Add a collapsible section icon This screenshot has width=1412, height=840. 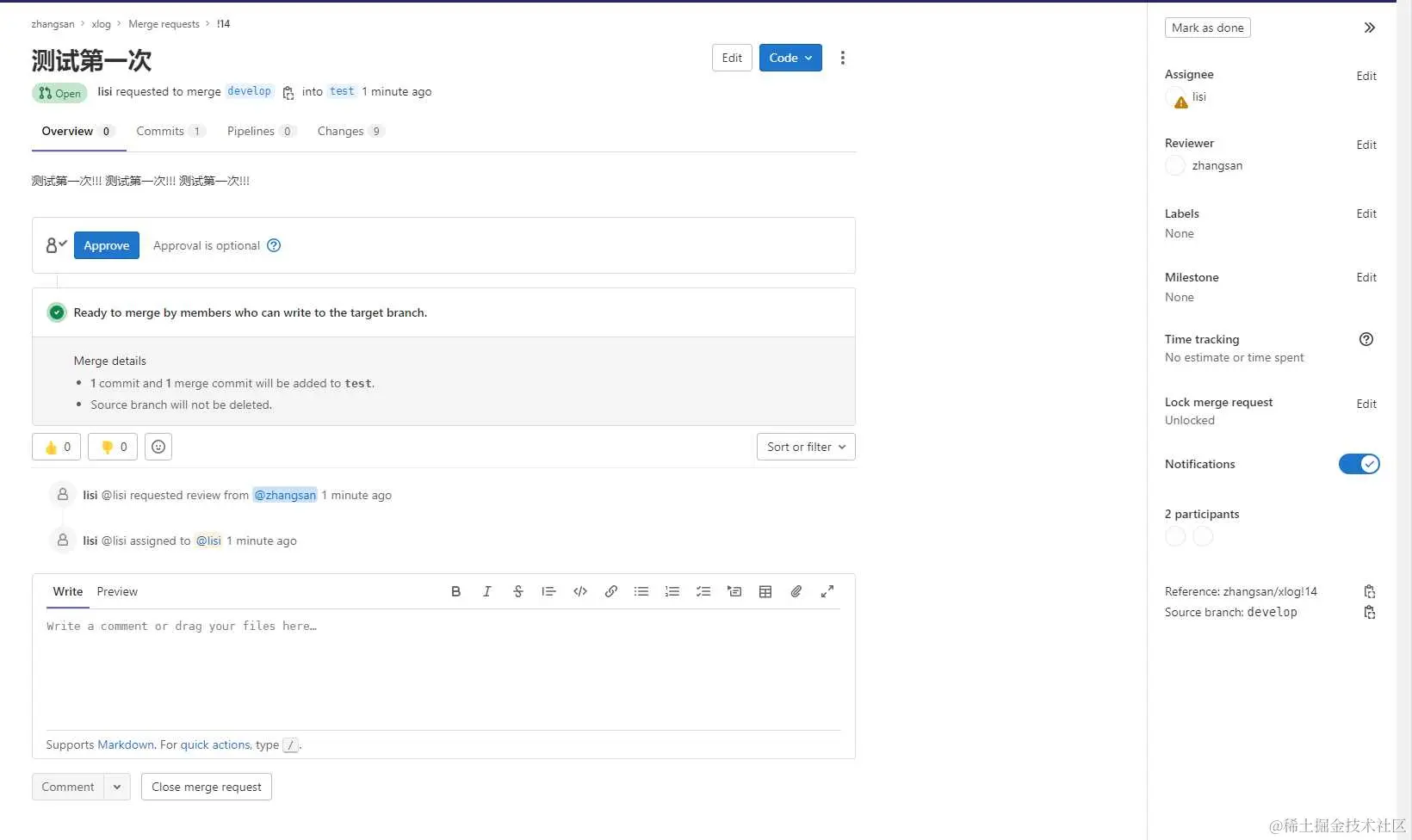734,591
